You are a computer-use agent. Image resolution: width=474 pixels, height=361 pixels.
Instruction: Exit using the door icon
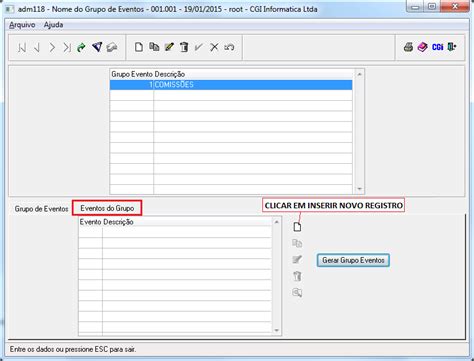[x=452, y=47]
